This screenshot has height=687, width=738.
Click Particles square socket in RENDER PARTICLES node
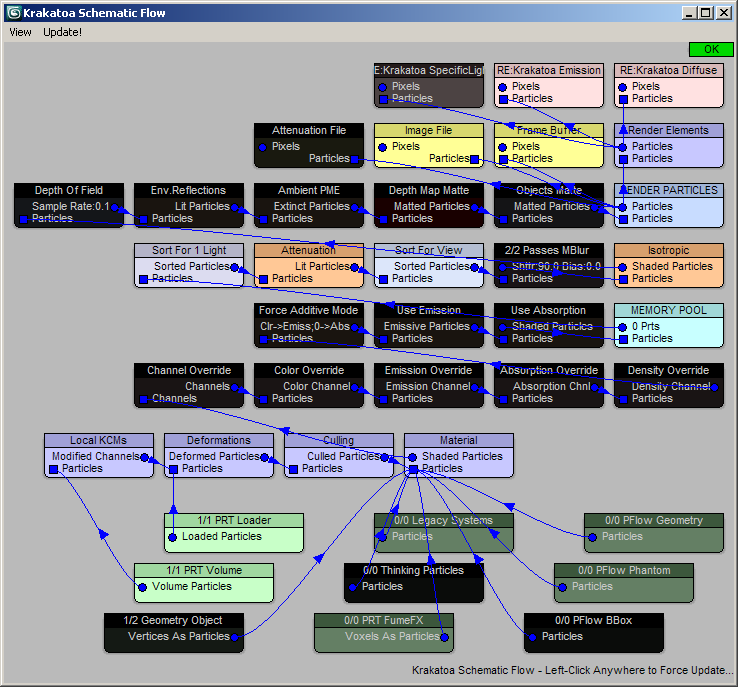pos(623,219)
